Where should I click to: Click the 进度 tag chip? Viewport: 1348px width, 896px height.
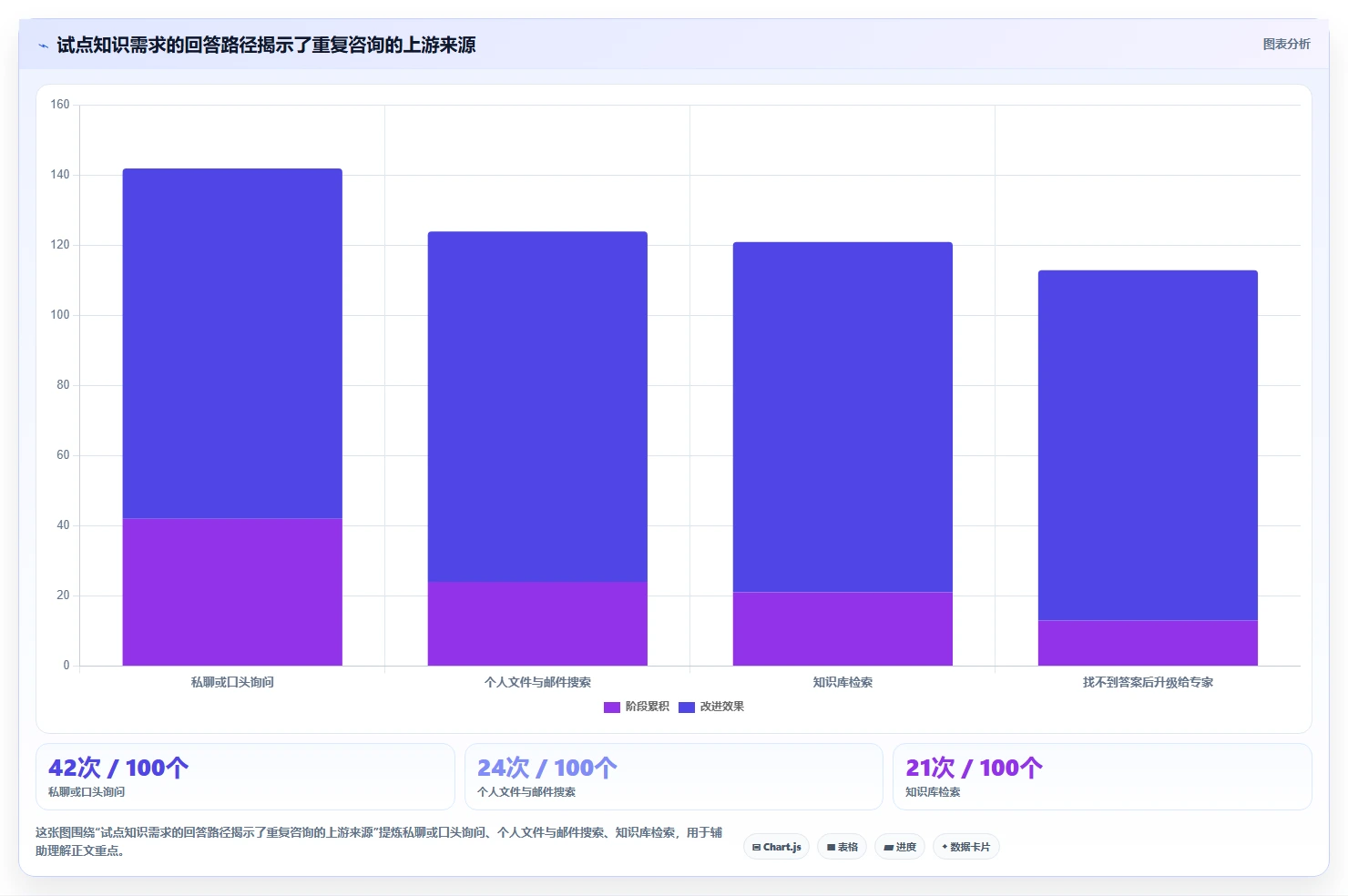click(x=900, y=847)
